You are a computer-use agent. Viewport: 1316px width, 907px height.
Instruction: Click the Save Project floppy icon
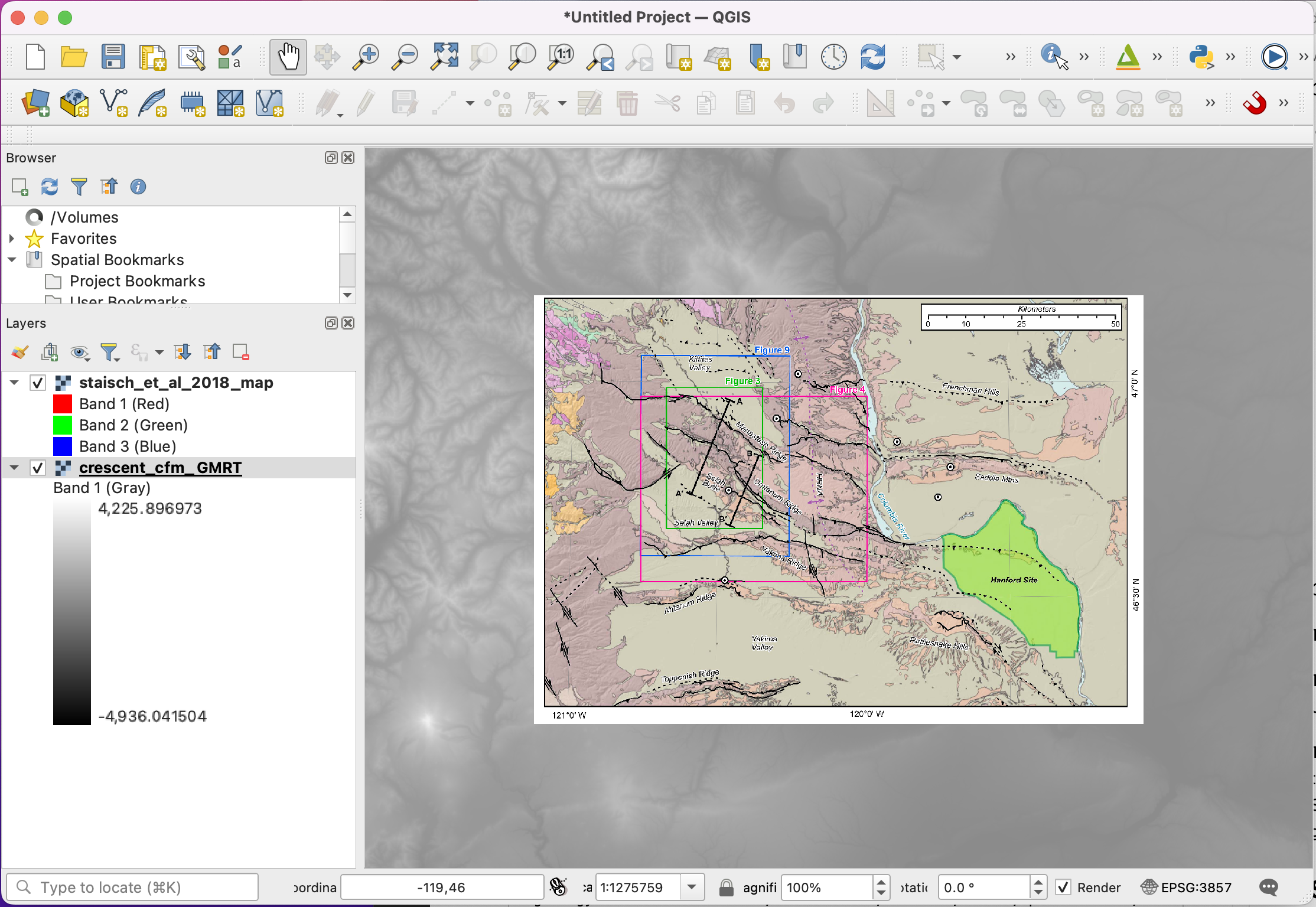(113, 57)
